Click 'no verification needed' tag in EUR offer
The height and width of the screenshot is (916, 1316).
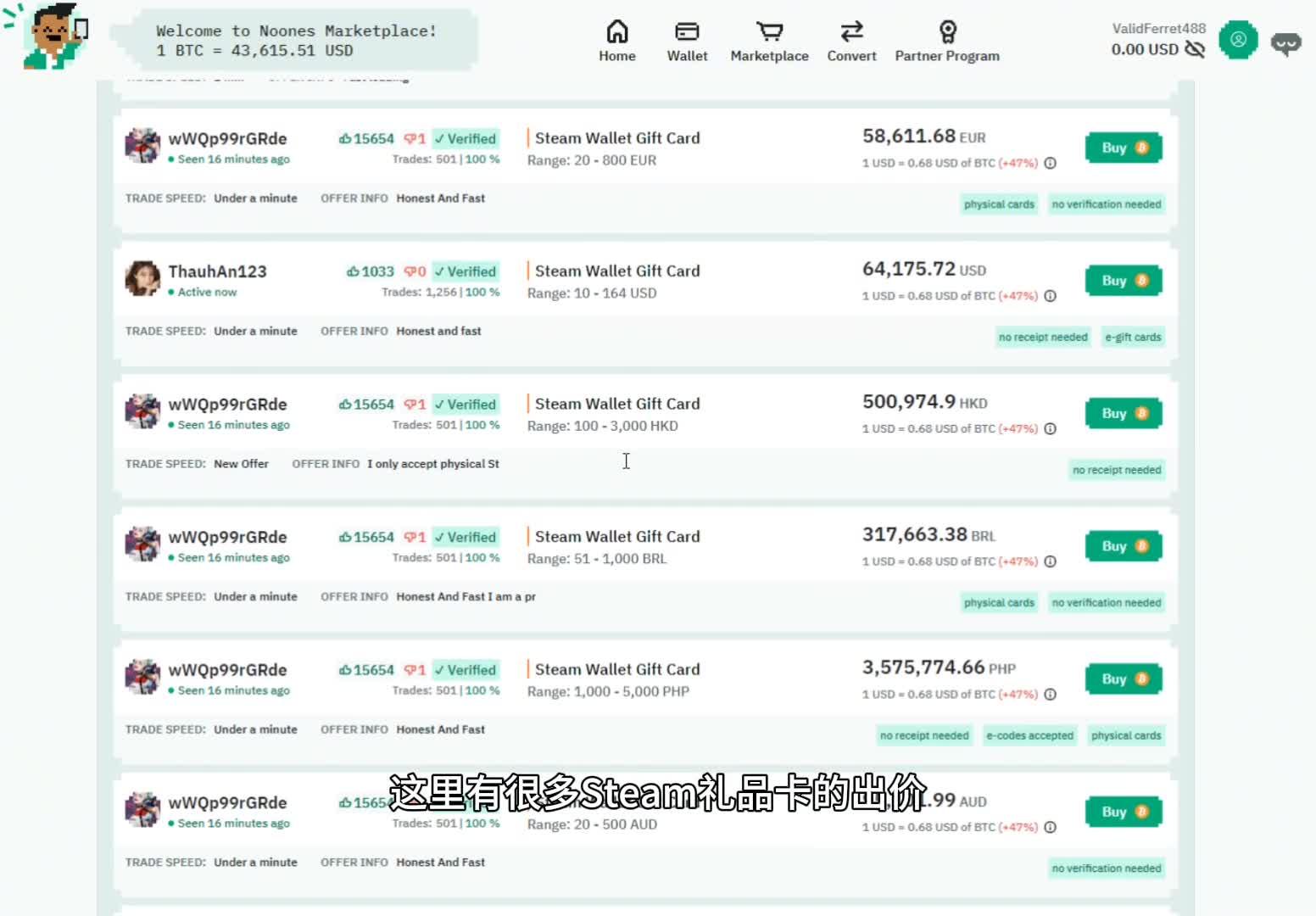tap(1107, 204)
